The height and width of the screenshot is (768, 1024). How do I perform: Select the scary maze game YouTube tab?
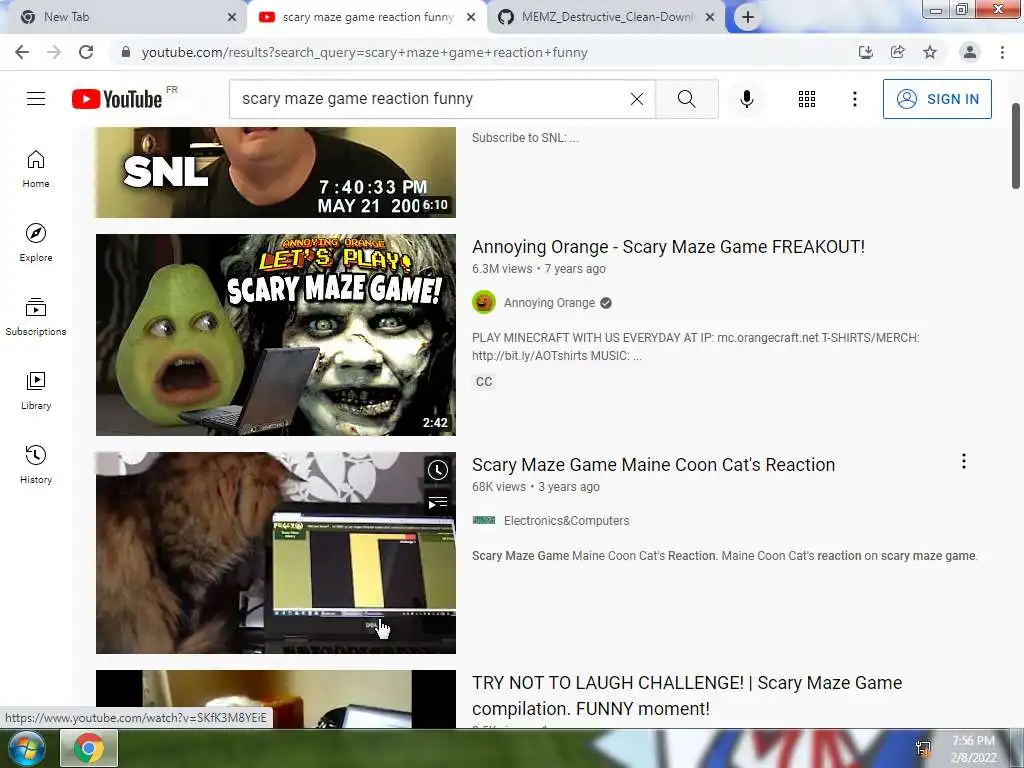pos(368,17)
